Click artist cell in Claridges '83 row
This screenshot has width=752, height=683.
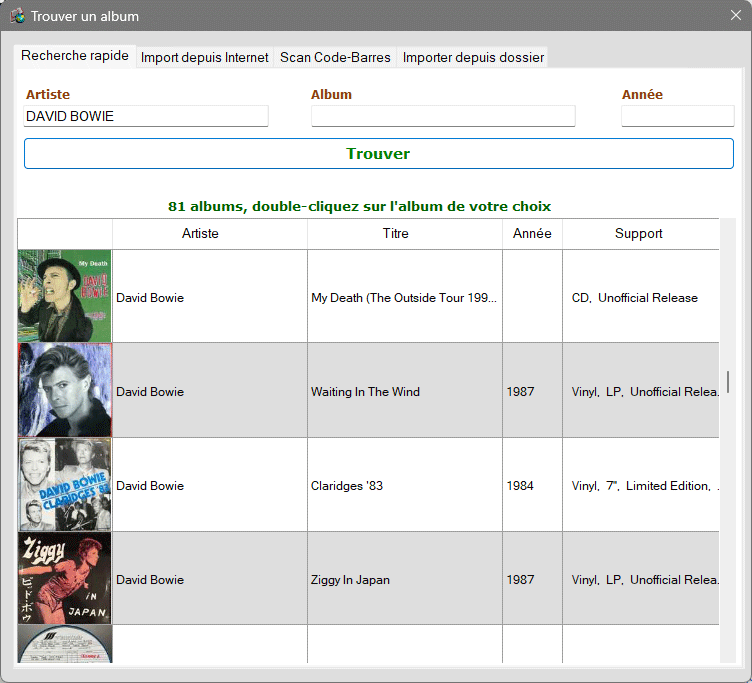coord(210,486)
